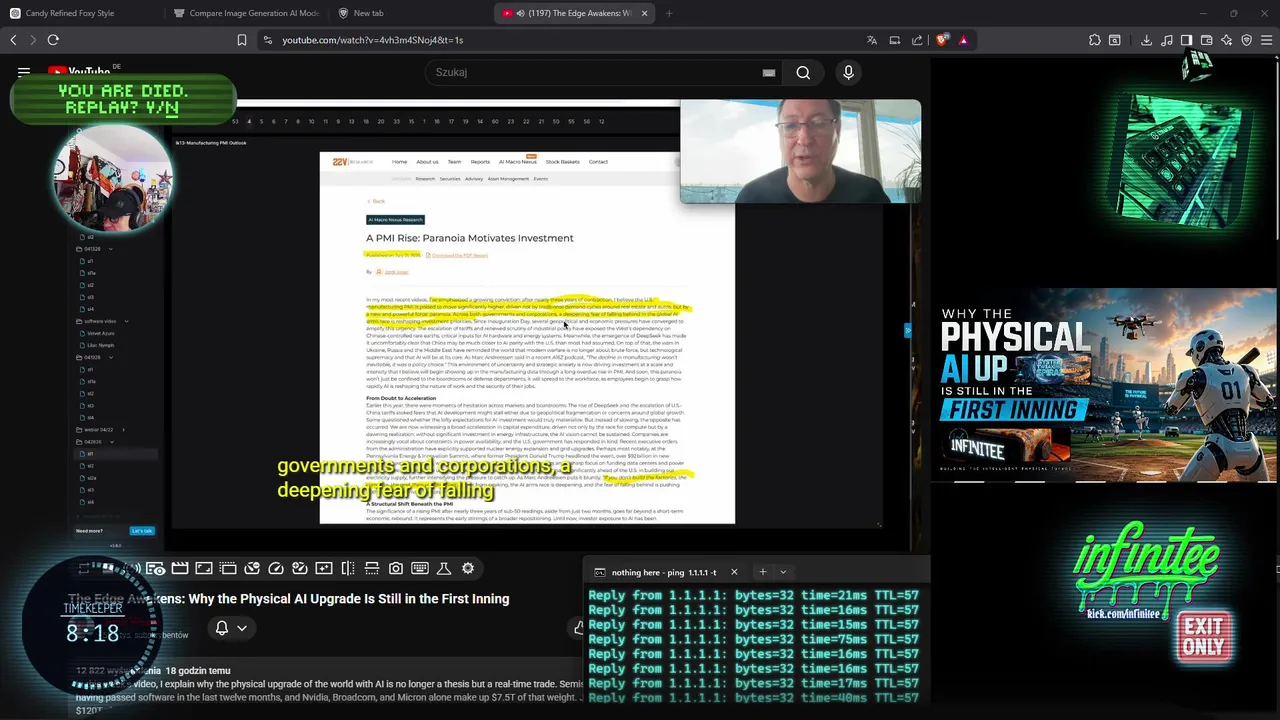This screenshot has width=1280, height=720.
Task: Click the Let's talk button in the sidebar
Action: coord(142,531)
